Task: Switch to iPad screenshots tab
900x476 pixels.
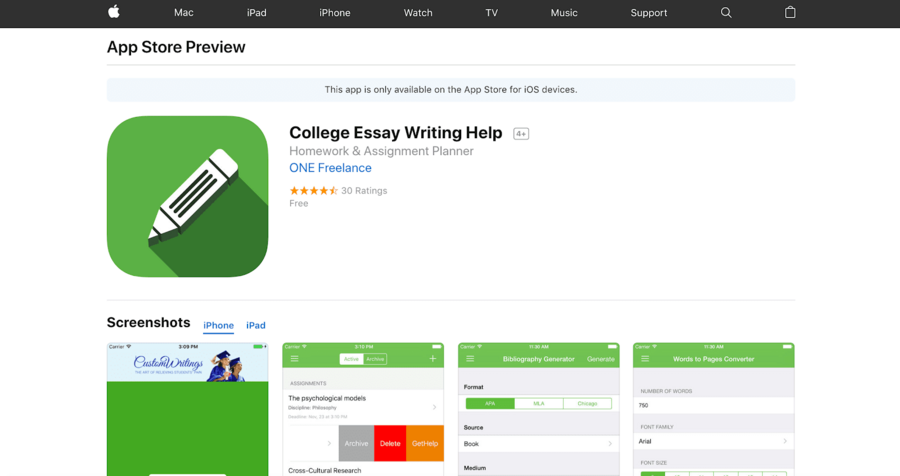Action: (x=256, y=326)
